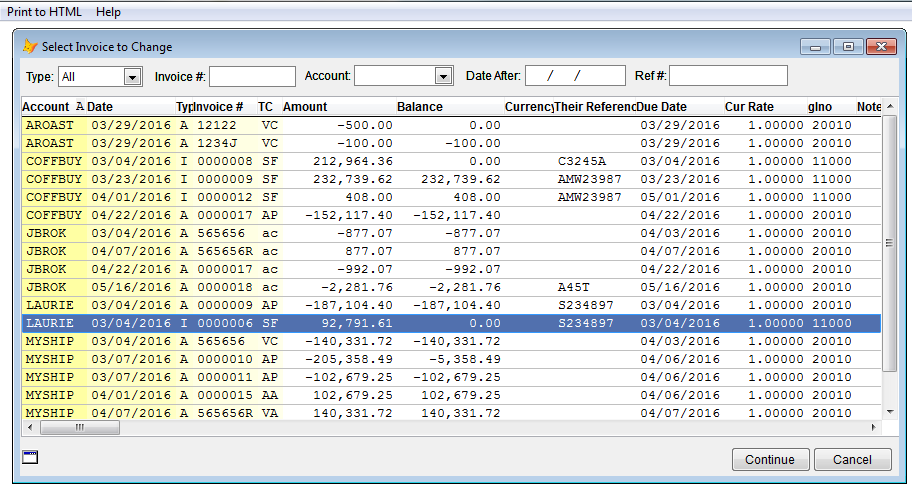Focus the Ref # input field
Image resolution: width=912 pixels, height=488 pixels.
click(x=728, y=76)
